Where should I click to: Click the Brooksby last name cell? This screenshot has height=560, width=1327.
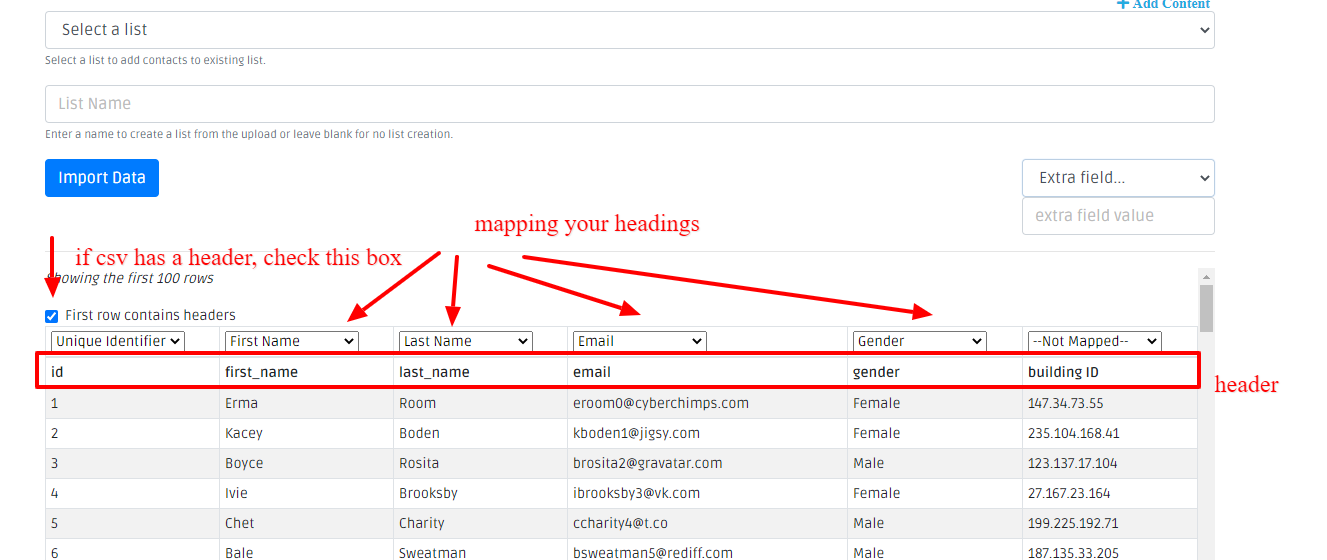pyautogui.click(x=429, y=493)
